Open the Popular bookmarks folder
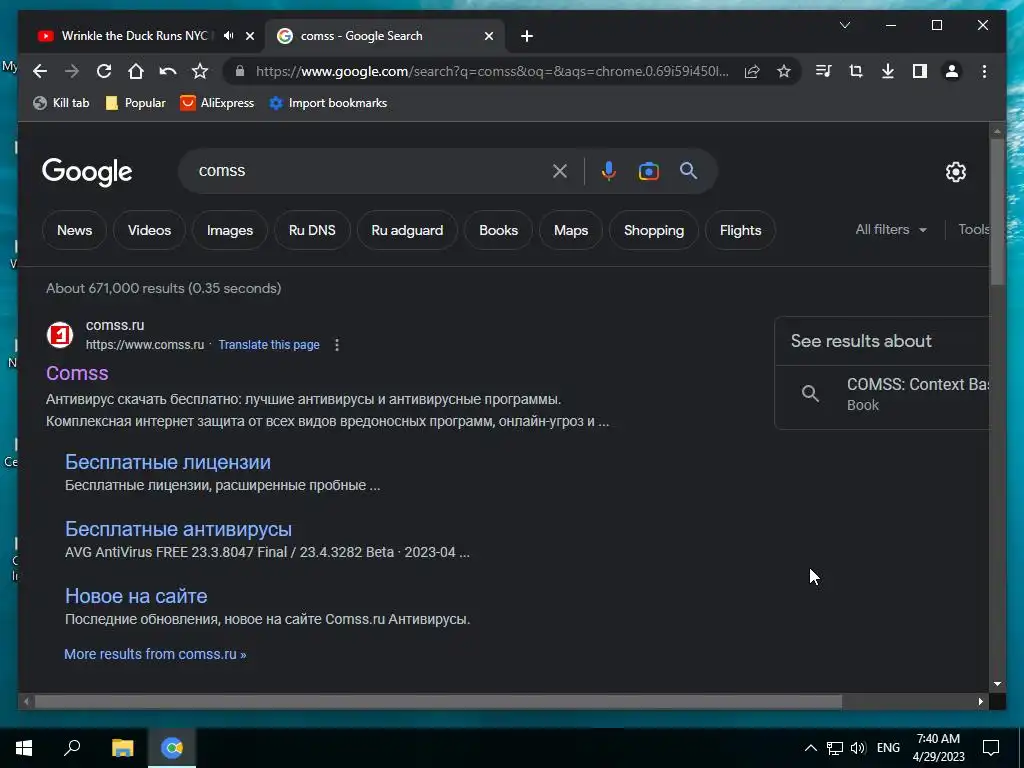Viewport: 1024px width, 768px height. tap(135, 103)
